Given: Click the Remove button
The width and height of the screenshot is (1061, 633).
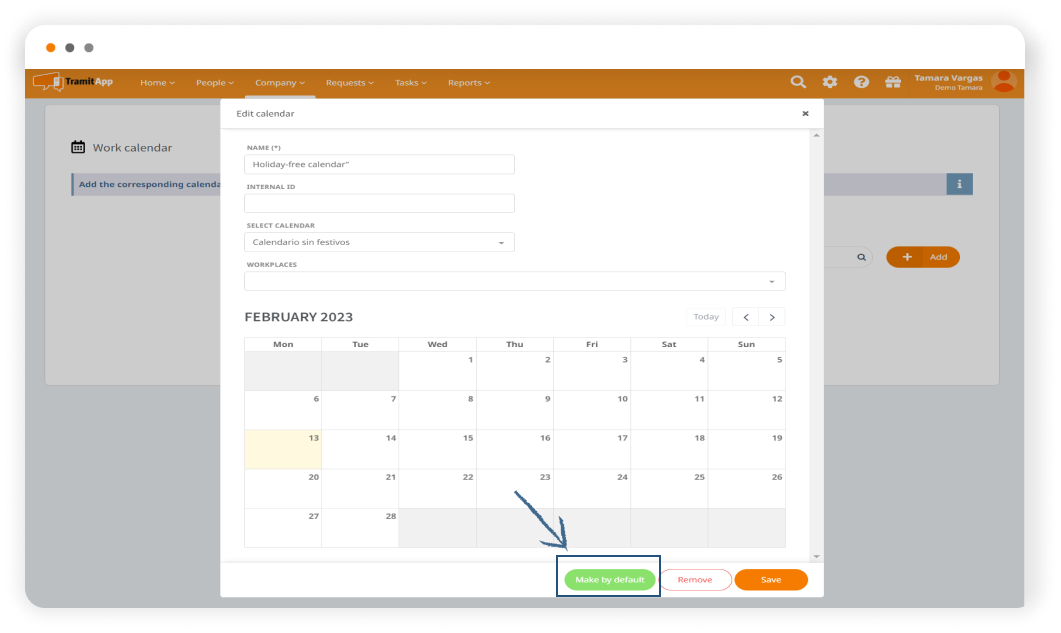Looking at the screenshot, I should coord(695,580).
